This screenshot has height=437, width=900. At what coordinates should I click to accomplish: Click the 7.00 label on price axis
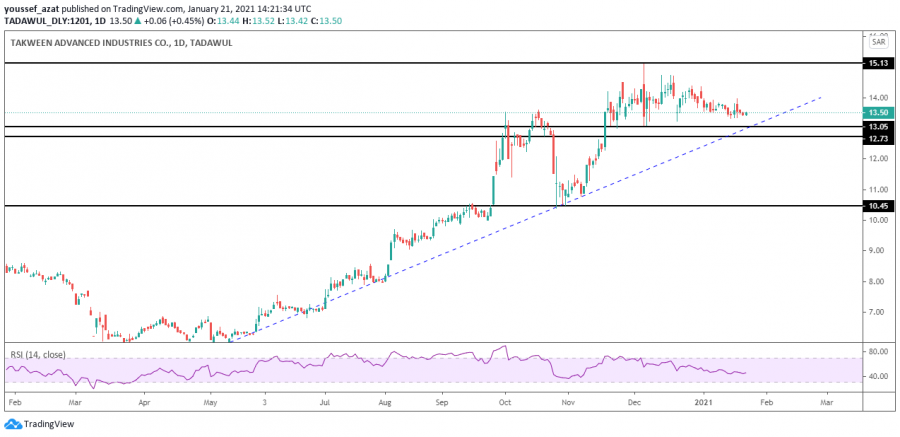pos(876,312)
